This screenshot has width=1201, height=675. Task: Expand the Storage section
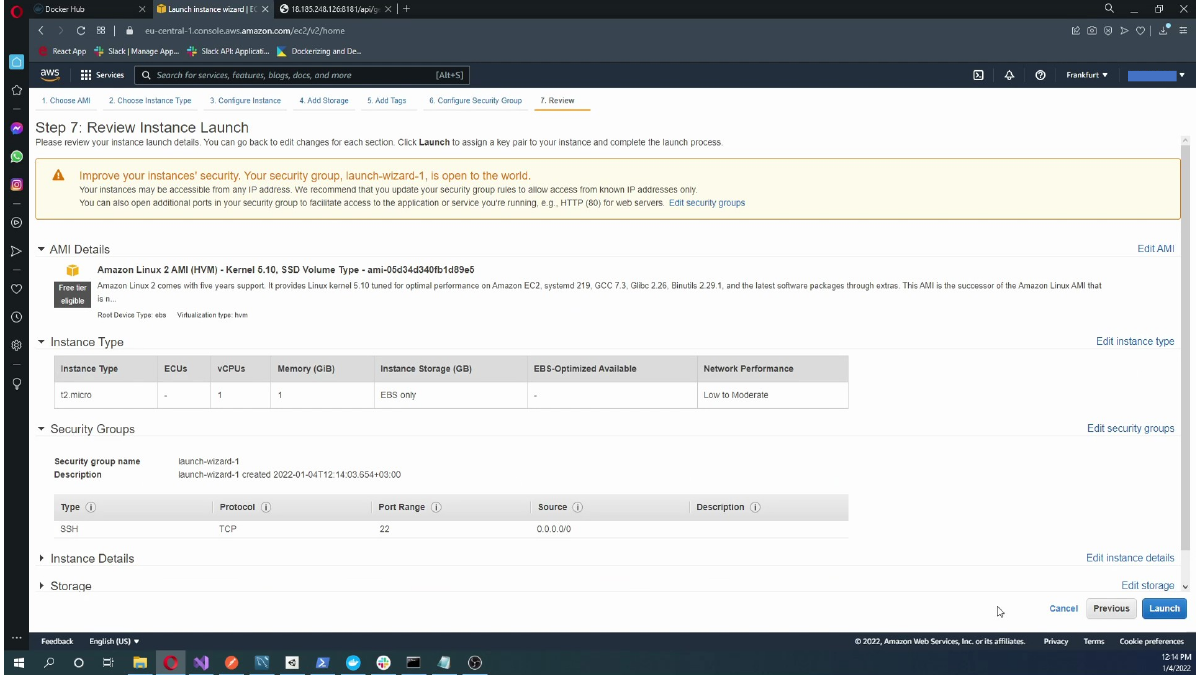41,586
